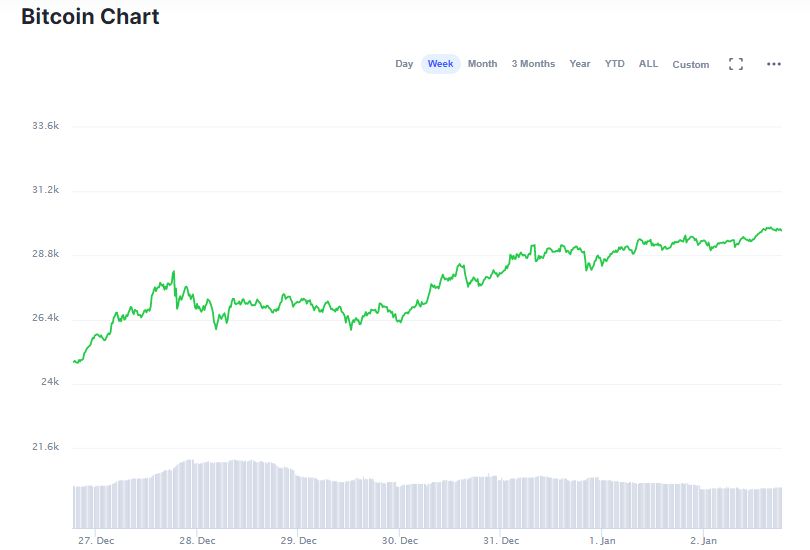This screenshot has height=550, width=810.
Task: Select the Year time range
Action: pos(580,64)
